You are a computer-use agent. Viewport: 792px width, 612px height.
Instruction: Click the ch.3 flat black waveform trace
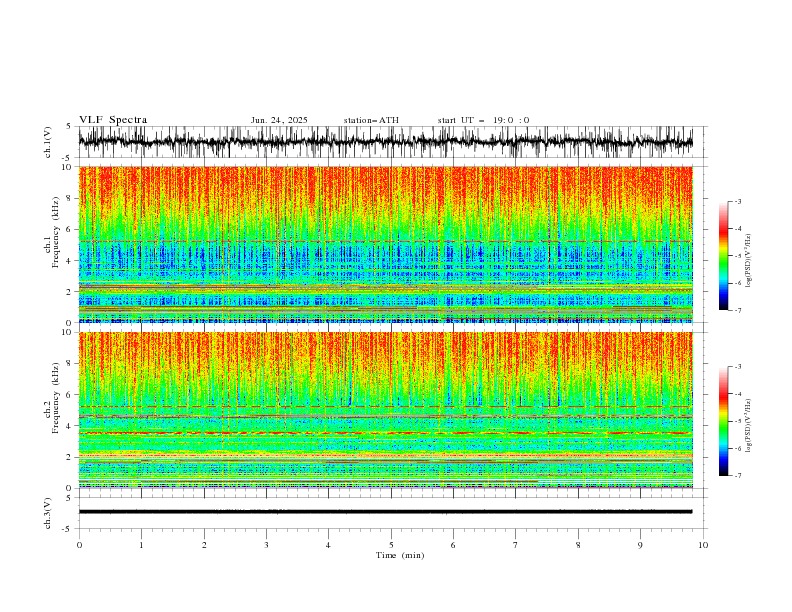click(x=385, y=512)
